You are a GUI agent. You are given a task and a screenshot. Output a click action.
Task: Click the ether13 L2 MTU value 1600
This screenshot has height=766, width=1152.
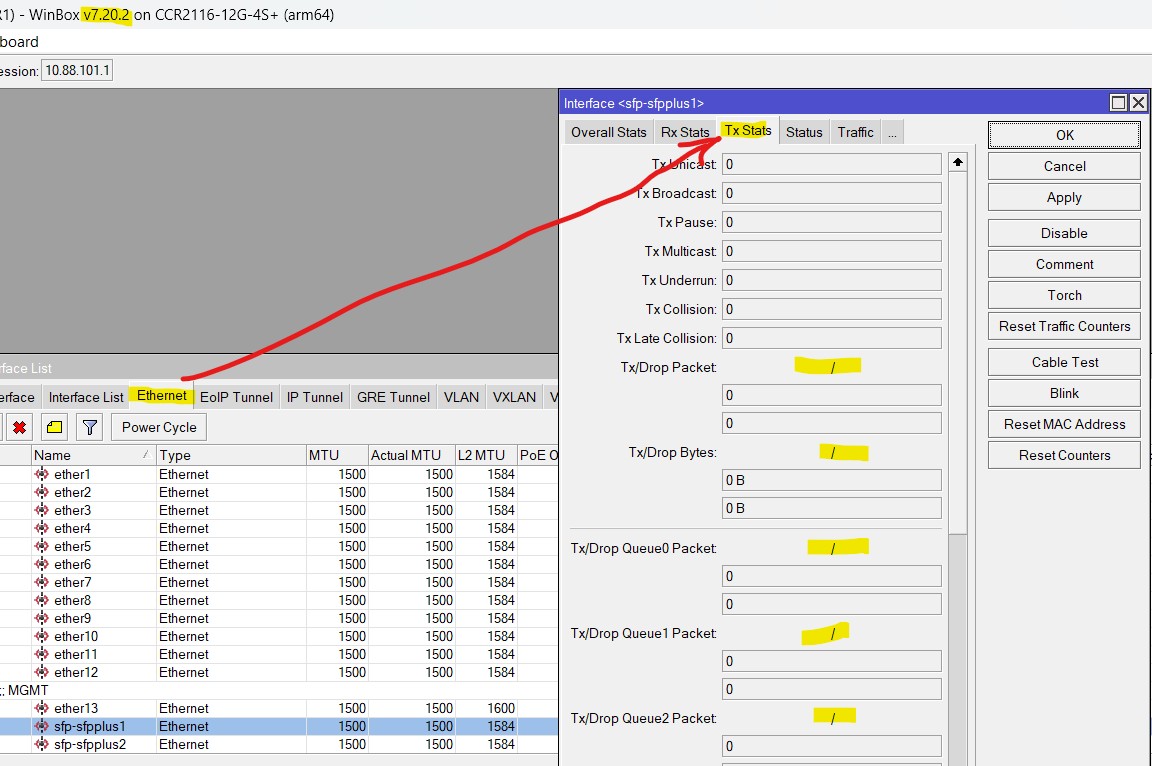501,708
